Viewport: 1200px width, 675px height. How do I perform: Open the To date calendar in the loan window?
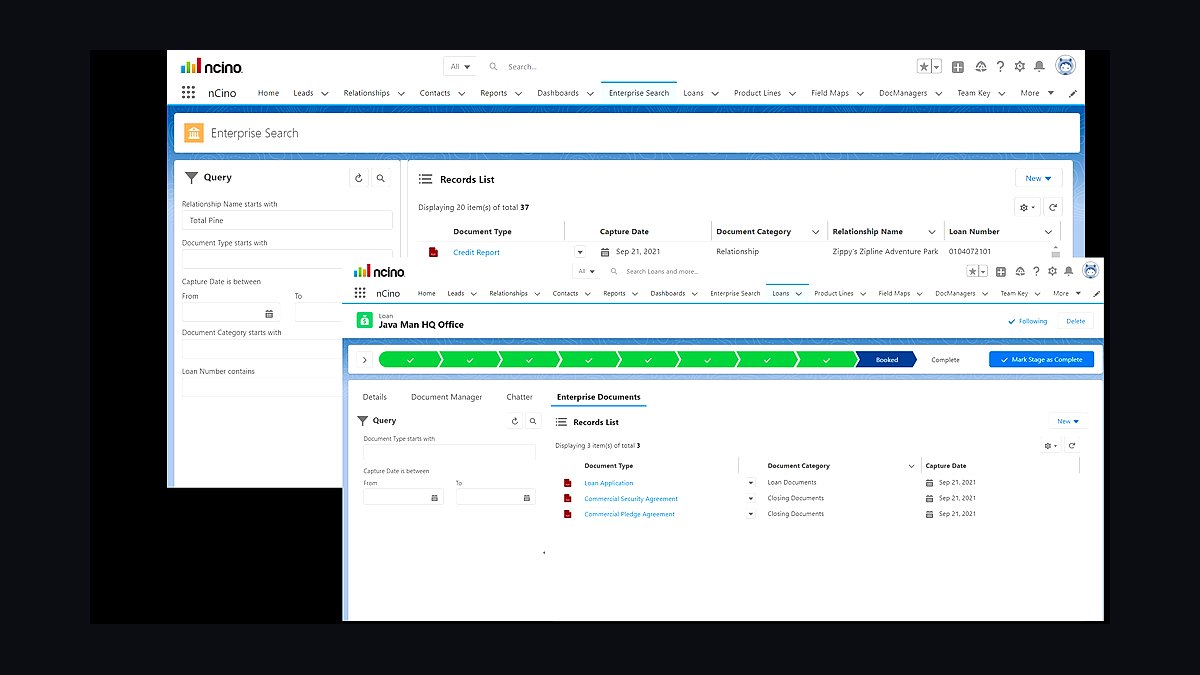point(527,497)
